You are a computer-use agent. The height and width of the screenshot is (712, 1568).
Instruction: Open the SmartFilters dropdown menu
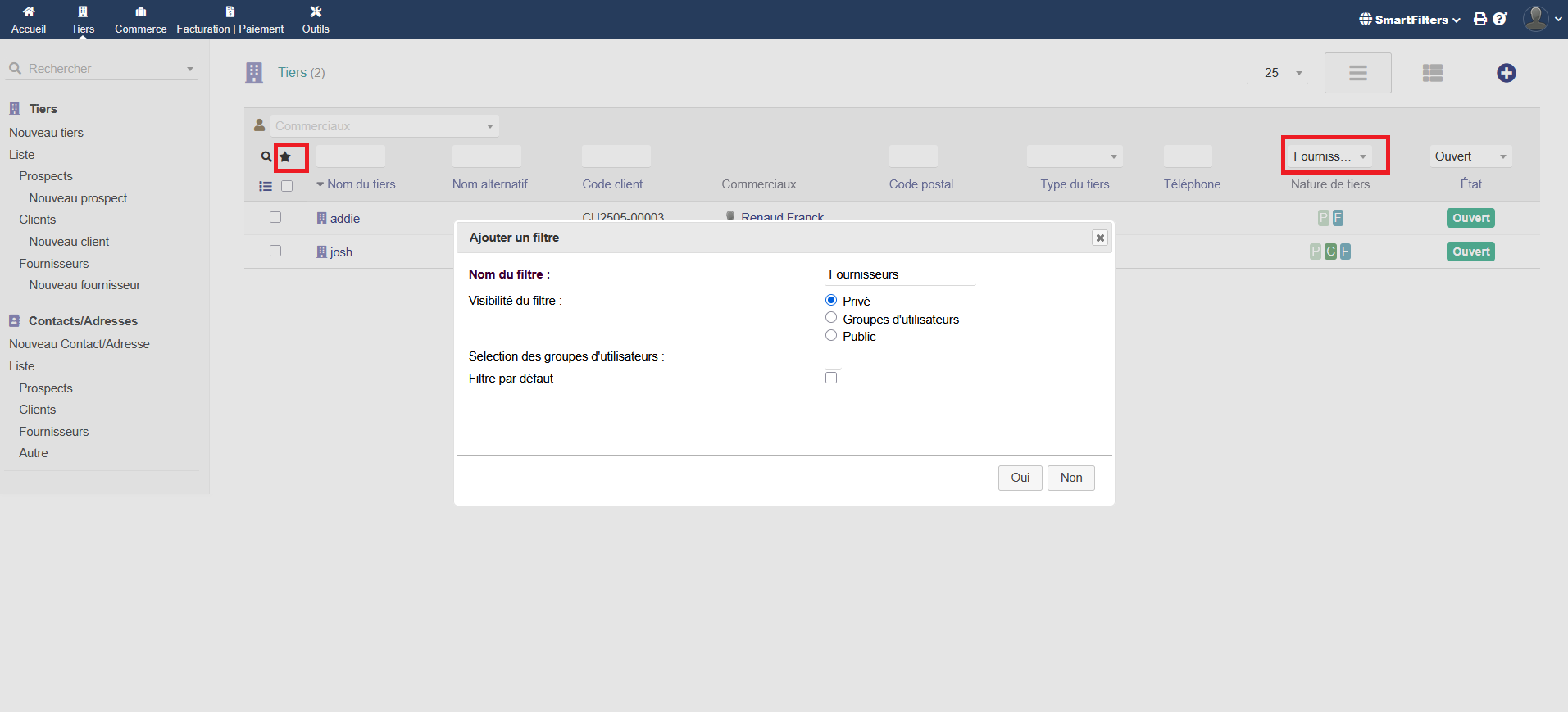1410,20
